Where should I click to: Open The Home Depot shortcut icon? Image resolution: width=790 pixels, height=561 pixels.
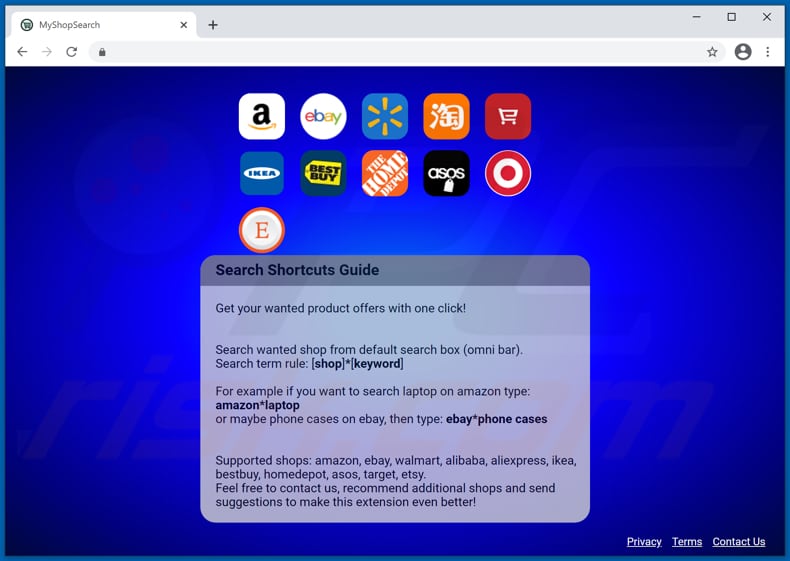click(x=385, y=173)
